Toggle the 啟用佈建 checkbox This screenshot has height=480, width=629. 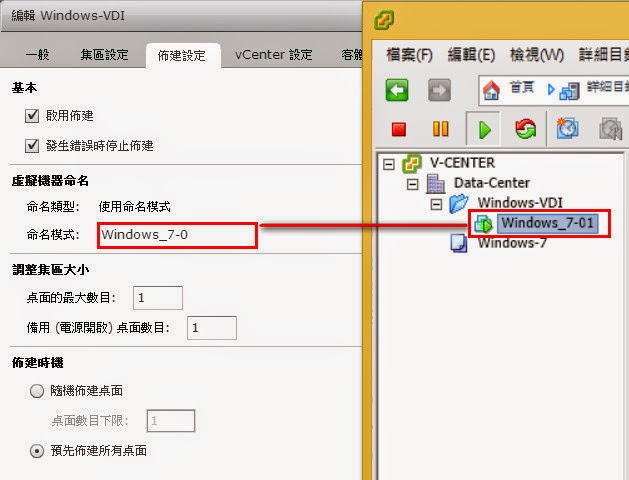[32, 116]
